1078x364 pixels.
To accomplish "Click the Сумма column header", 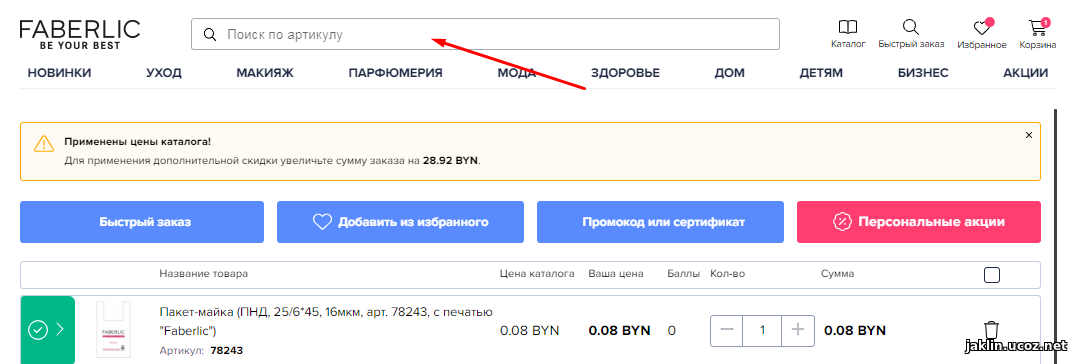I will click(837, 274).
